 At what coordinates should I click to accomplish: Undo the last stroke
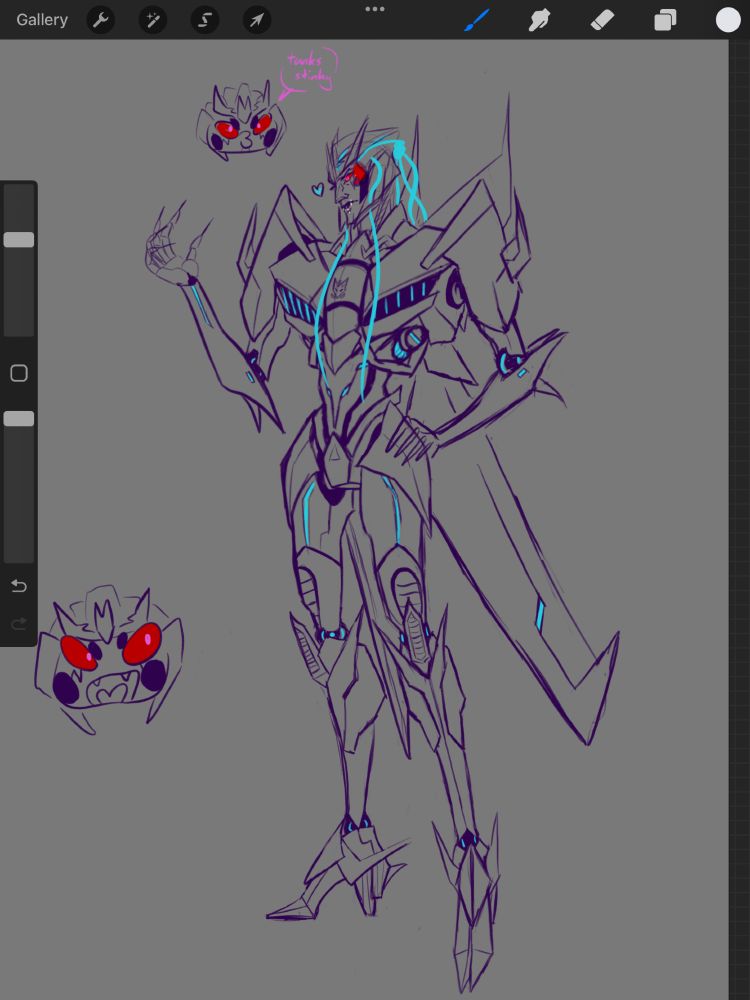[19, 585]
